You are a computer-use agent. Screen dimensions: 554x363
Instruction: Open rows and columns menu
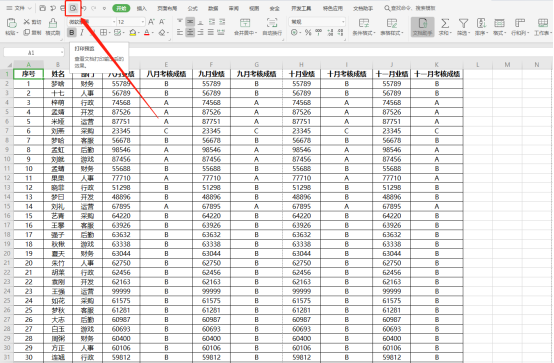[520, 27]
